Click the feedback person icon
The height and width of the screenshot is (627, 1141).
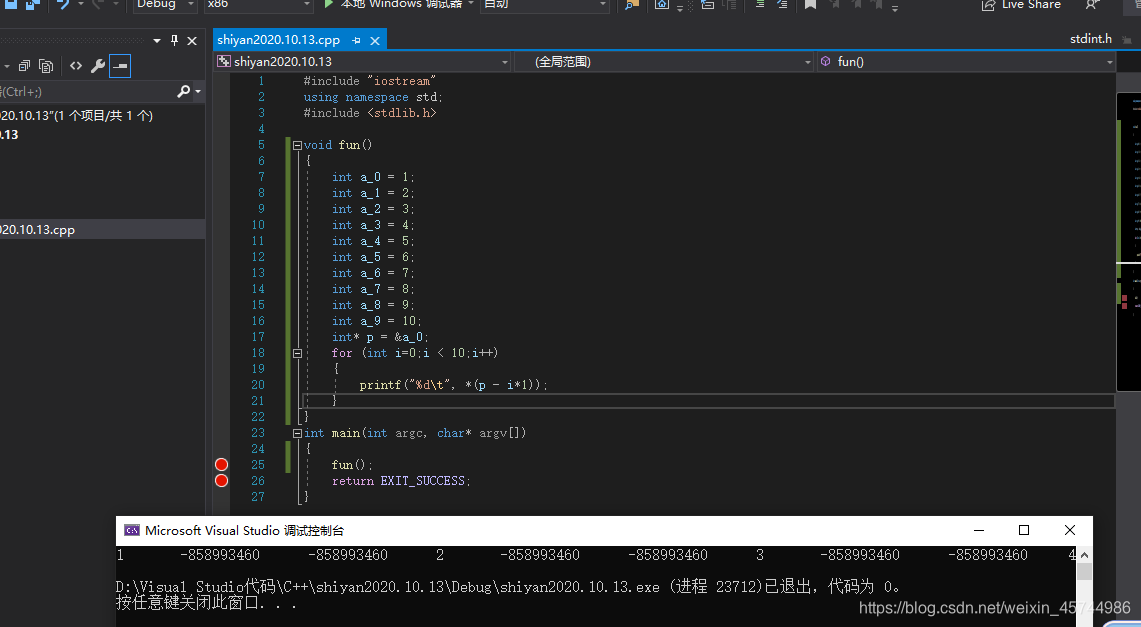click(1092, 4)
